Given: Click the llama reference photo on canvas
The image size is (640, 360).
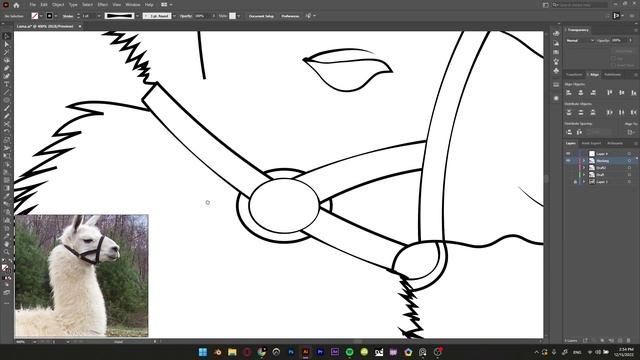Looking at the screenshot, I should coord(81,276).
